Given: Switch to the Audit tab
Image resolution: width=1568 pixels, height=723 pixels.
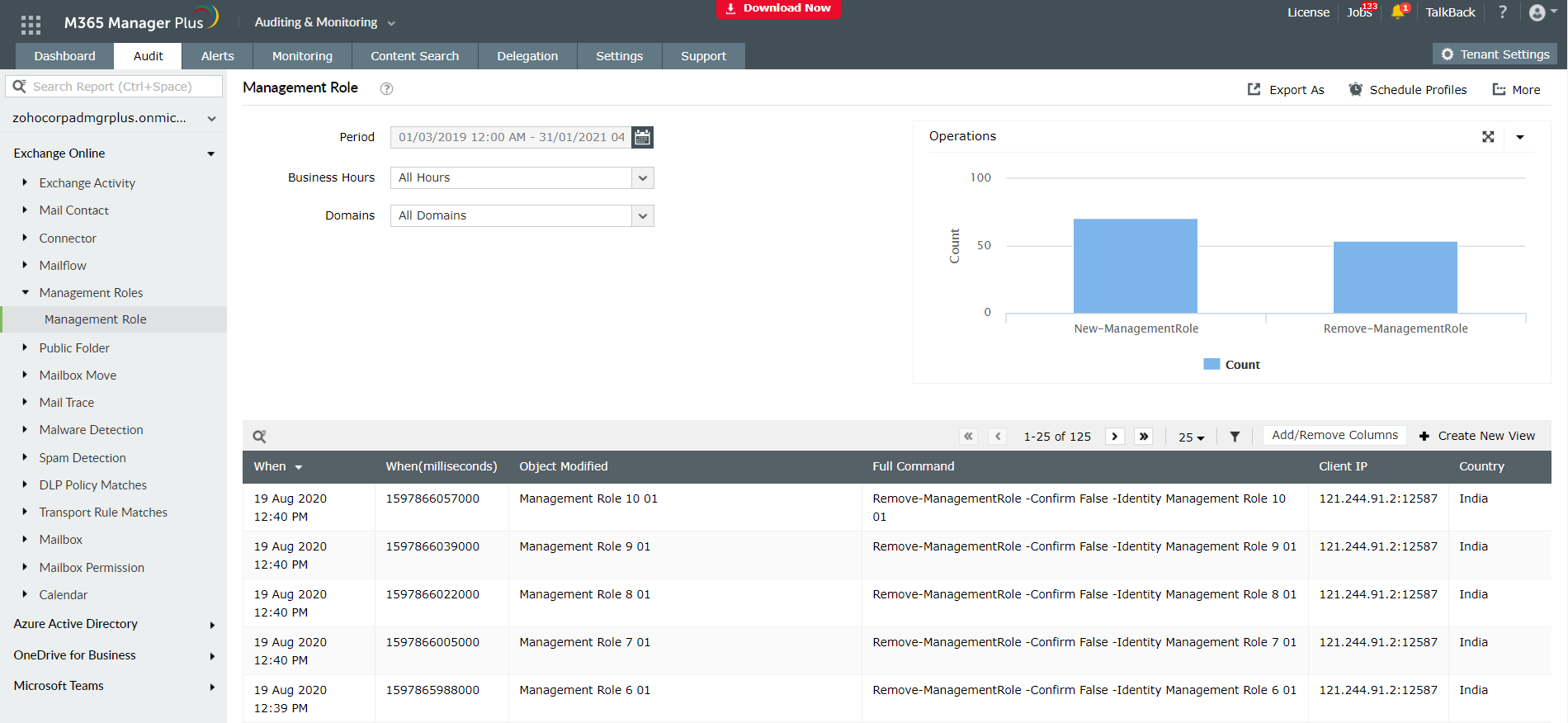Looking at the screenshot, I should pyautogui.click(x=149, y=56).
